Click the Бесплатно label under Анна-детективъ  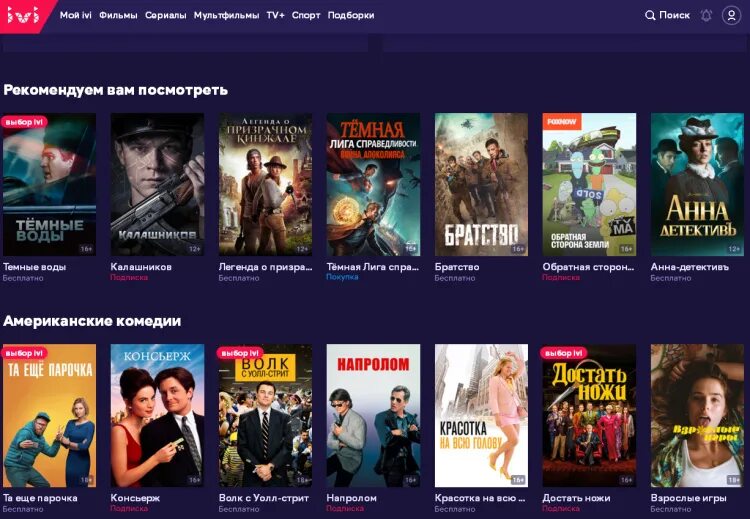tap(671, 278)
